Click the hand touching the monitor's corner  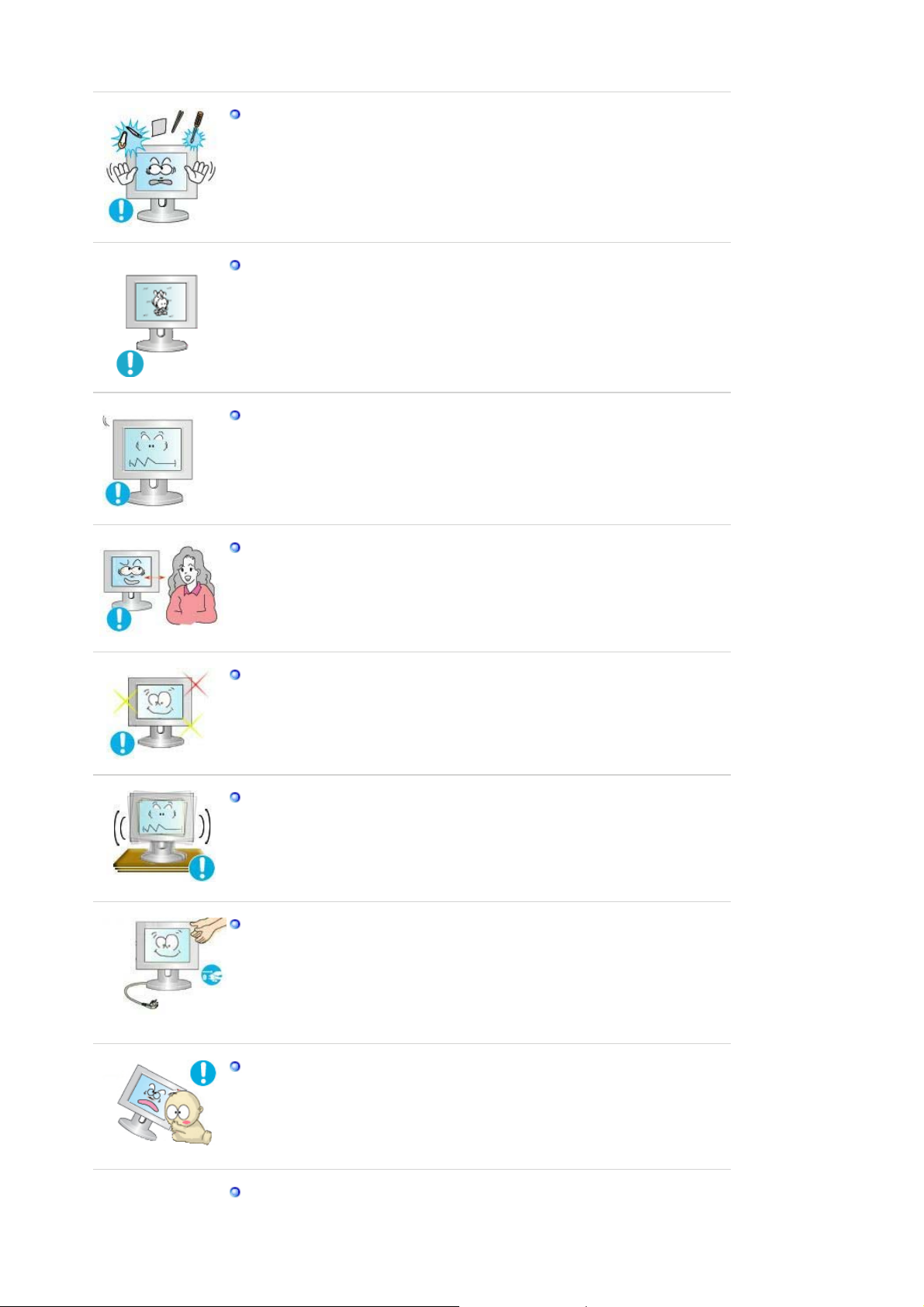[x=207, y=929]
